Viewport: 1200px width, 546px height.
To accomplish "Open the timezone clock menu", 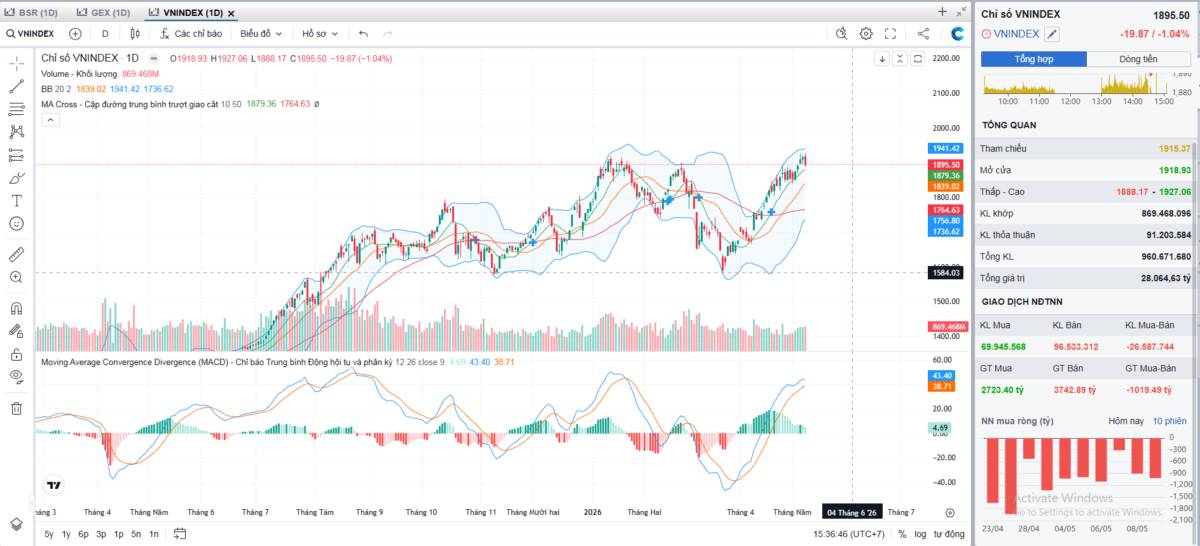I will tap(850, 534).
